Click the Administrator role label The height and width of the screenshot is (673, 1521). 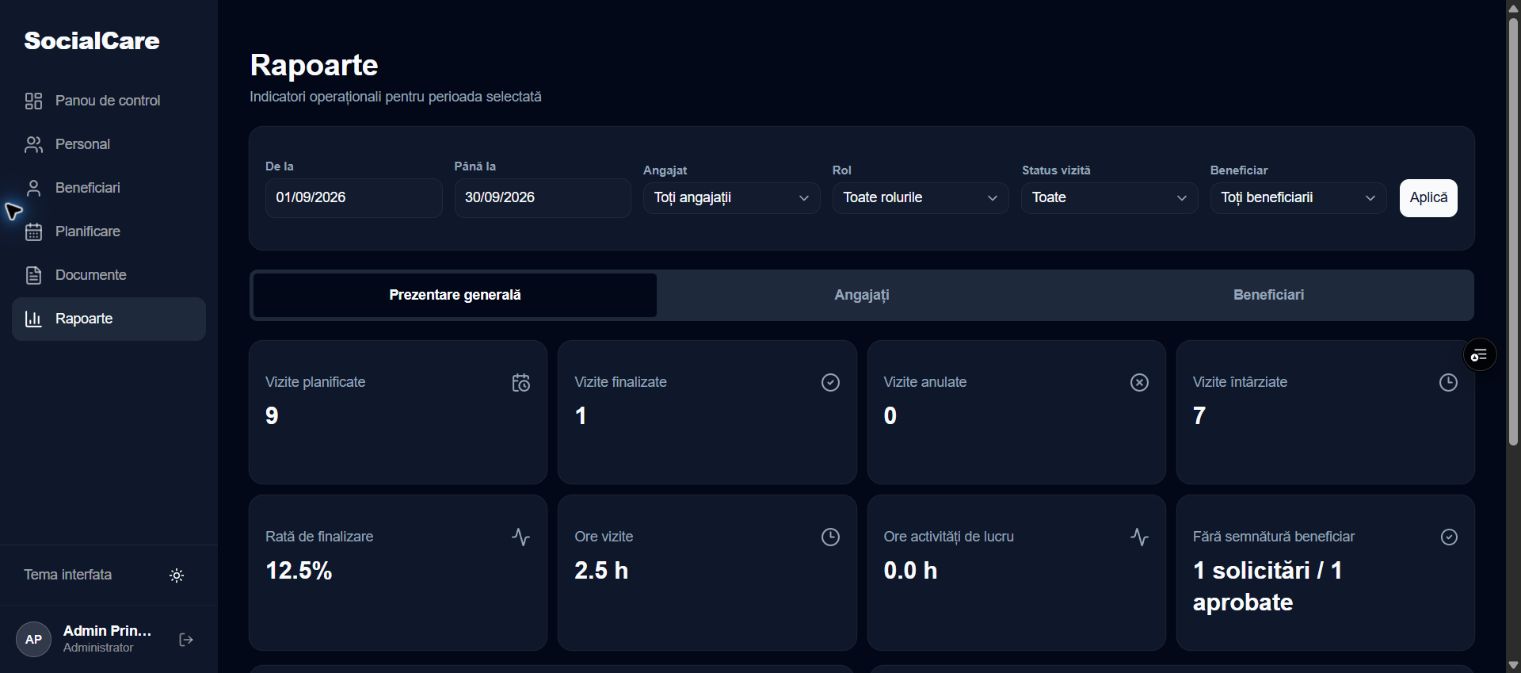coord(98,648)
